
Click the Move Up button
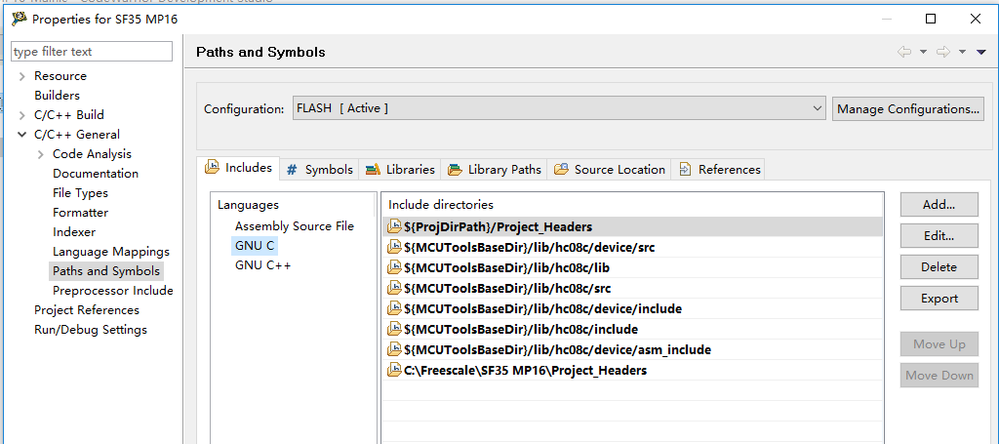tap(938, 344)
